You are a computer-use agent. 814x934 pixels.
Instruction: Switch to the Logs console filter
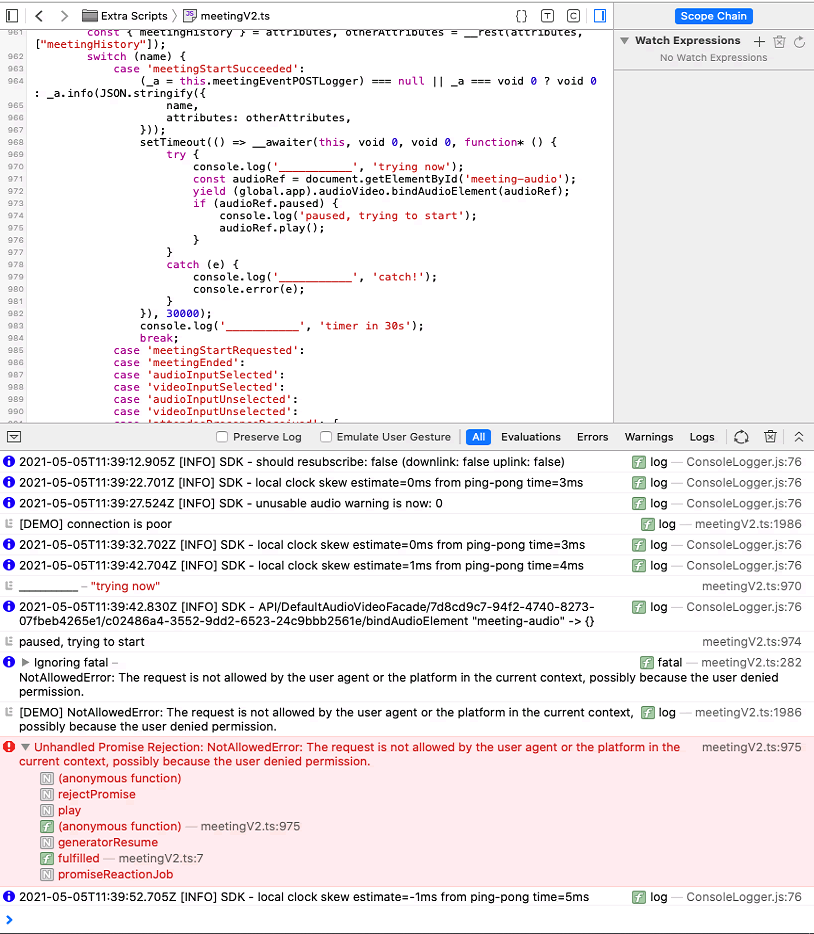[x=701, y=437]
